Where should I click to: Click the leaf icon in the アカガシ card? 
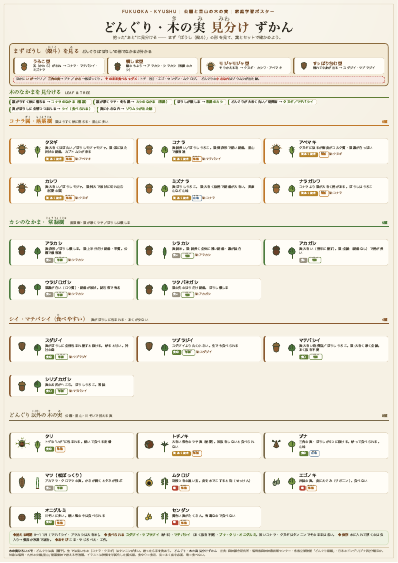pos(292,252)
